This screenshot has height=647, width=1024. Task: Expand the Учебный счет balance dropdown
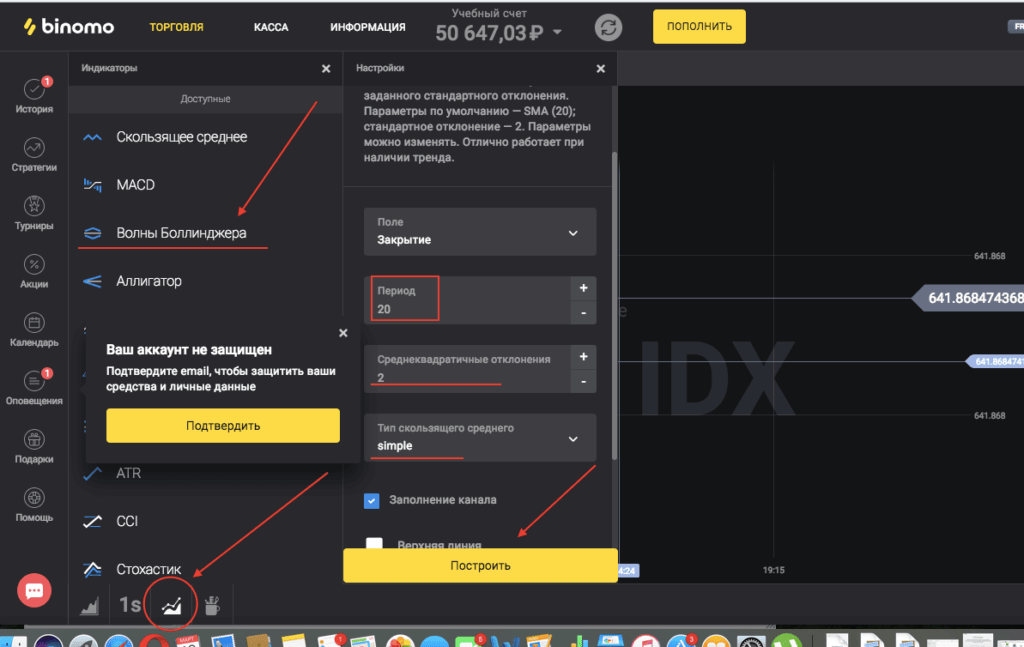click(557, 33)
